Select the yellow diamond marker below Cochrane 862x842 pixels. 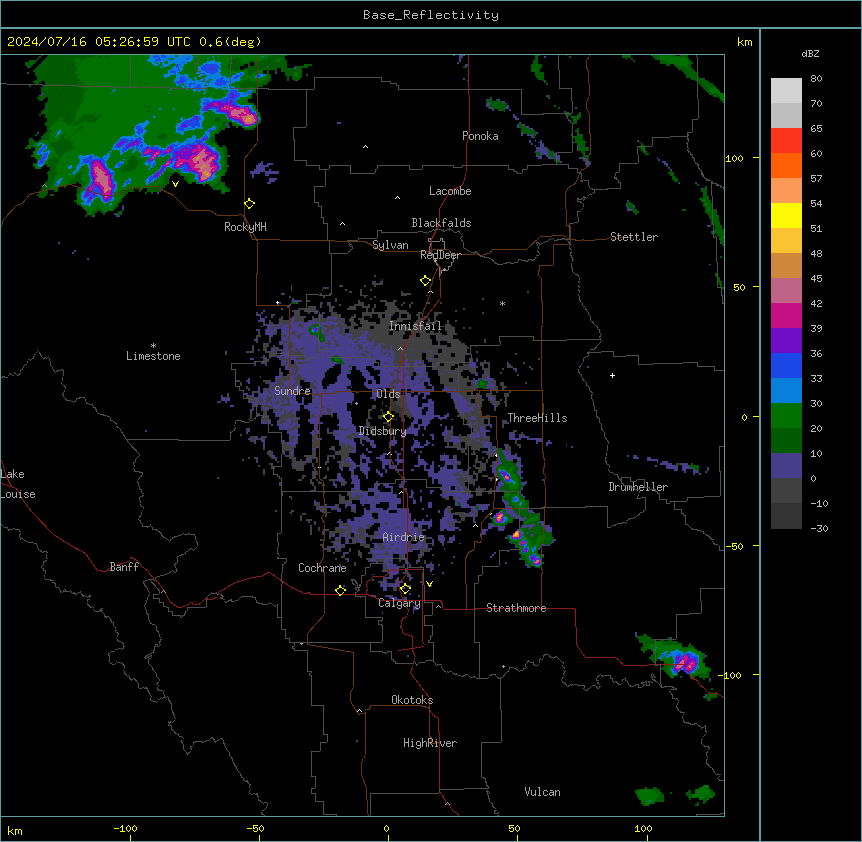tap(340, 590)
